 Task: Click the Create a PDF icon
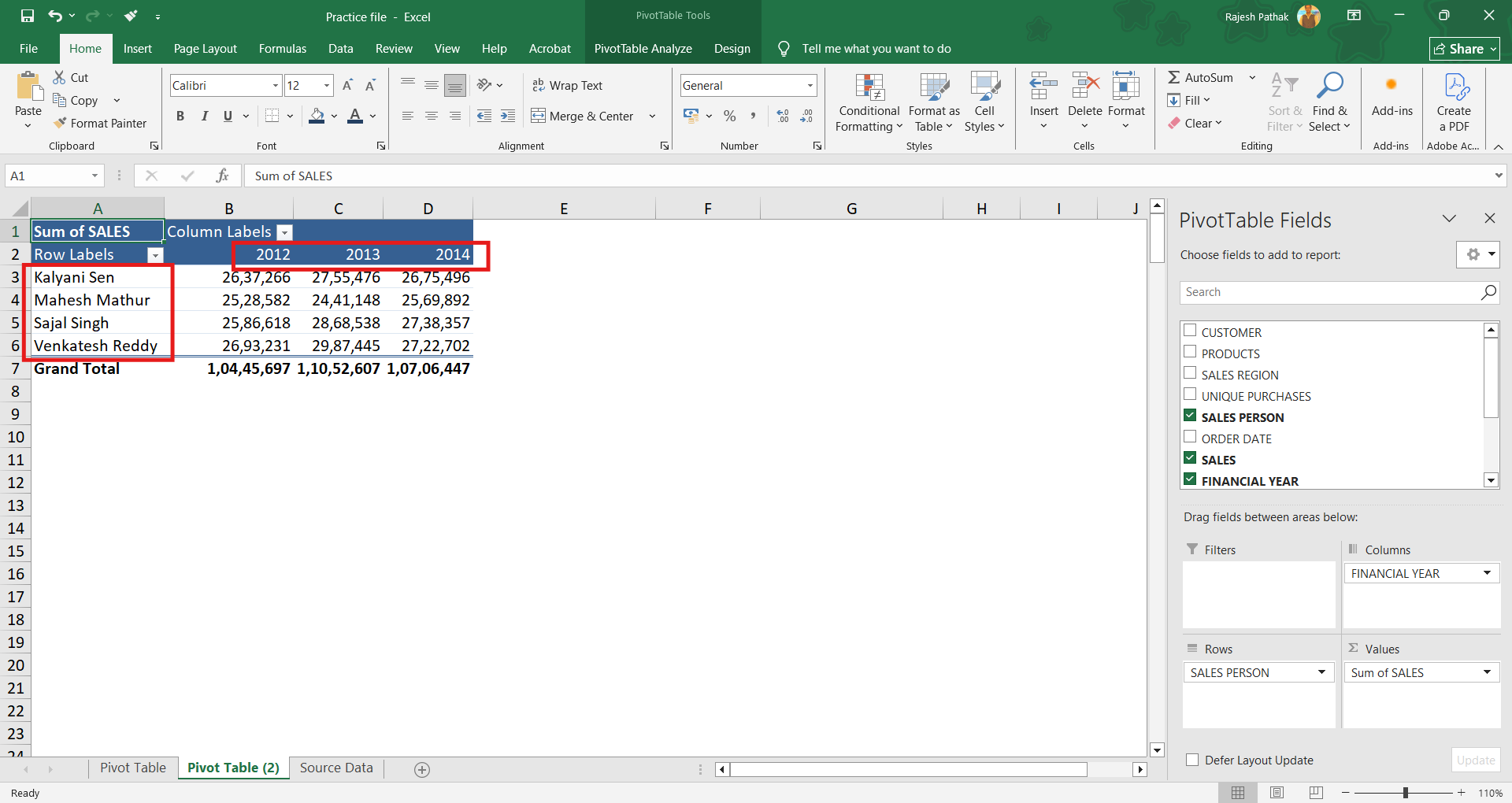(x=1454, y=87)
